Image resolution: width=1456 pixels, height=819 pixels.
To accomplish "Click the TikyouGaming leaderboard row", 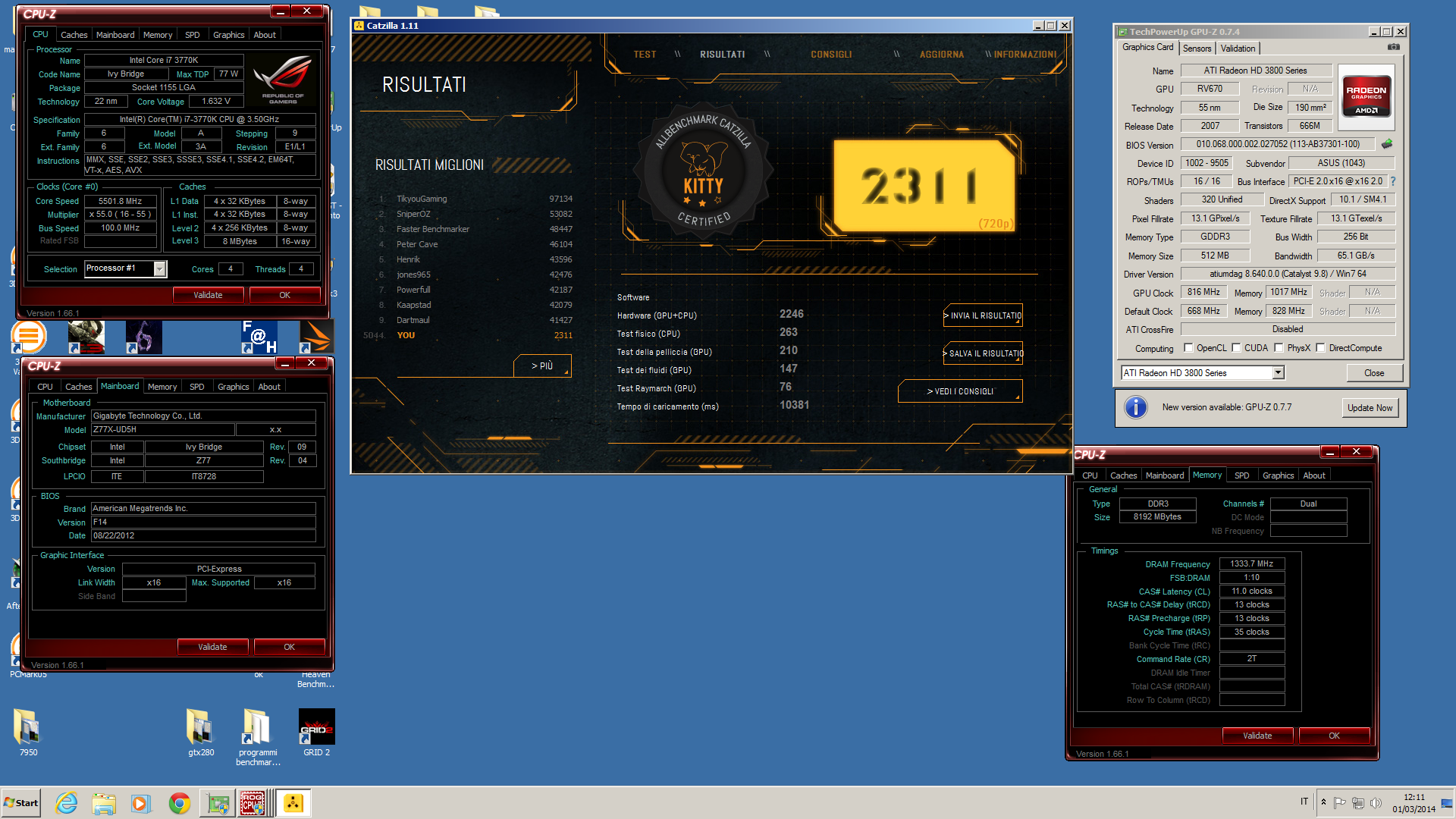I will click(476, 199).
